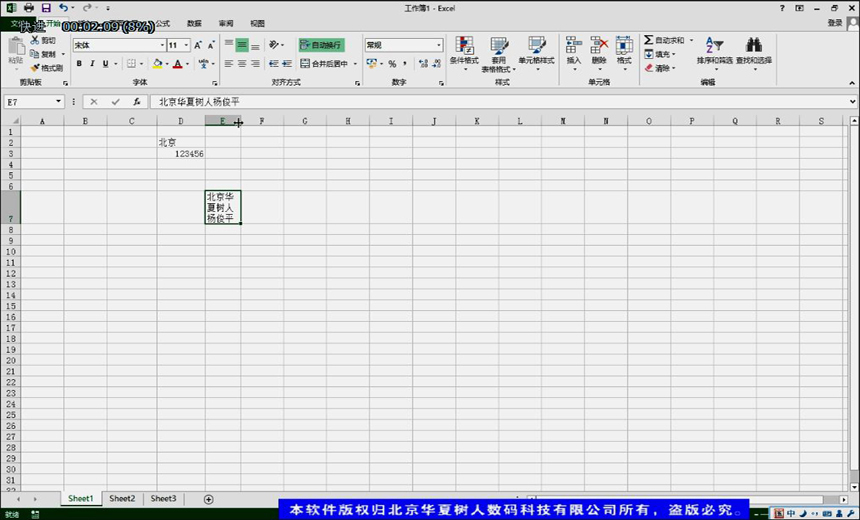This screenshot has width=860, height=520.
Task: Open the 宋体 font name dropdown
Action: (x=162, y=45)
